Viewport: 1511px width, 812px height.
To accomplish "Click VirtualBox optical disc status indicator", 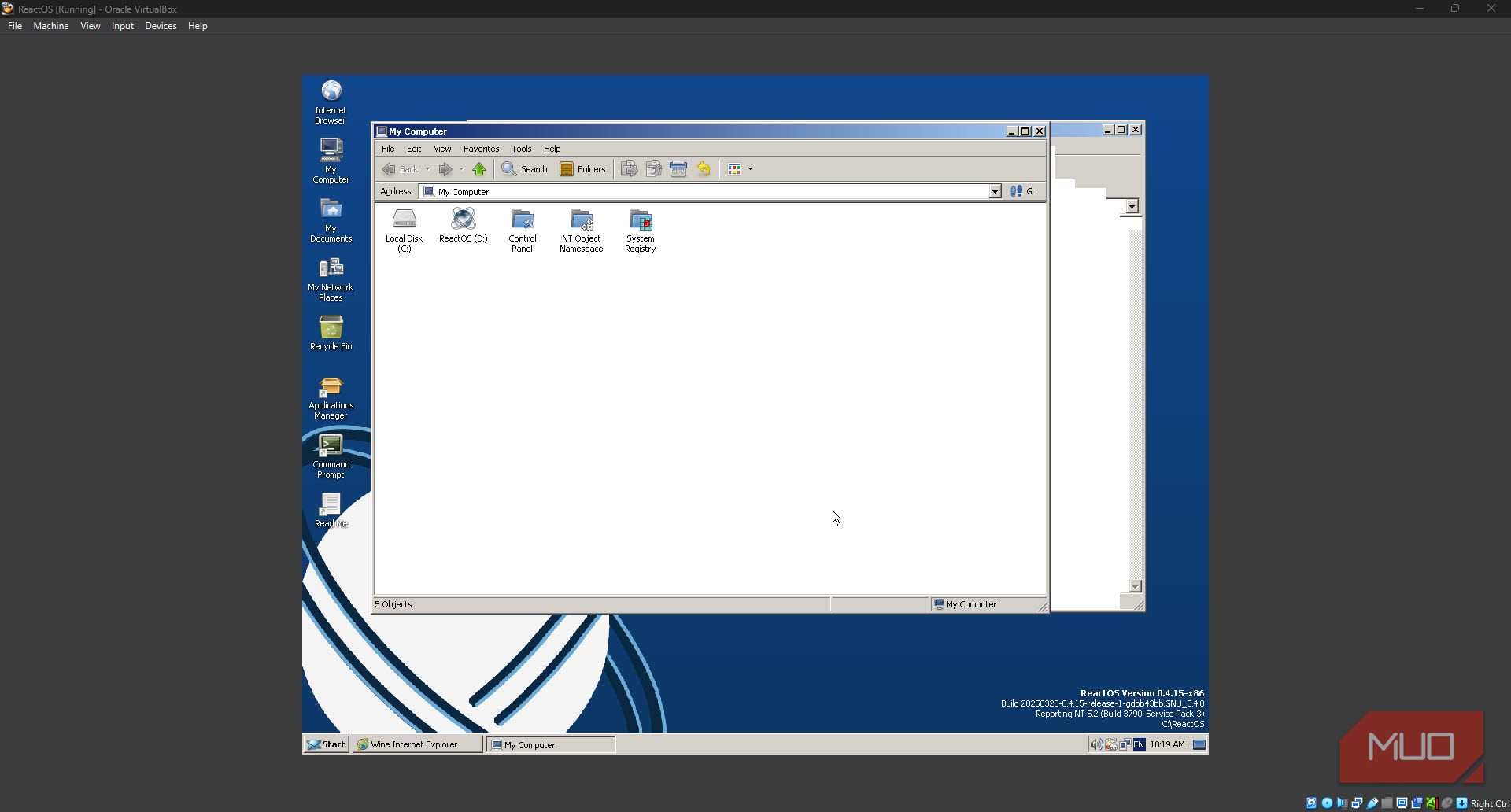I will 1327,803.
